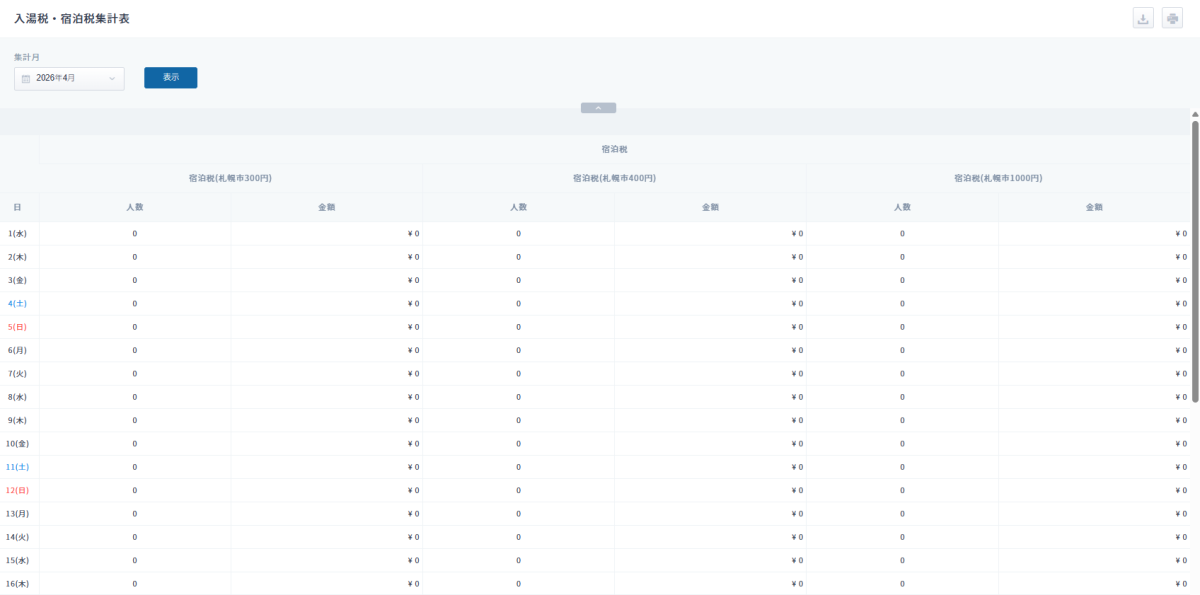Screen dimensions: 1200x595
Task: Open the 集計月 month dropdown arrow
Action: (x=112, y=78)
